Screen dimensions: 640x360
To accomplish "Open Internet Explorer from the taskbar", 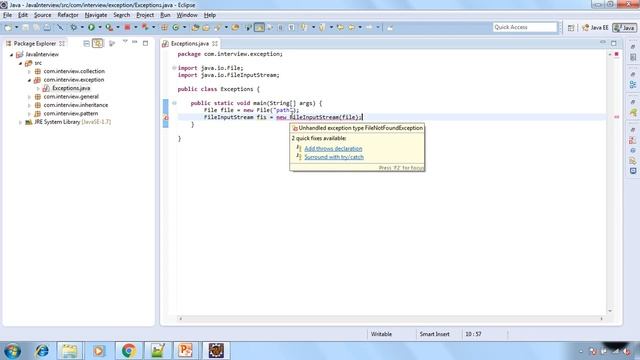I will pyautogui.click(x=42, y=351).
